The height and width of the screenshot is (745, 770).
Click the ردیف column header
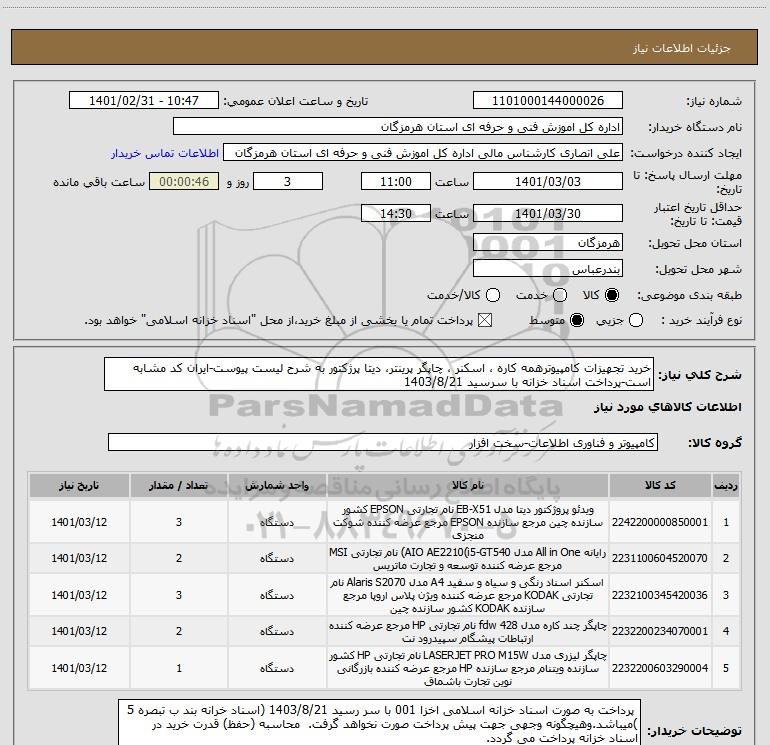[x=726, y=486]
